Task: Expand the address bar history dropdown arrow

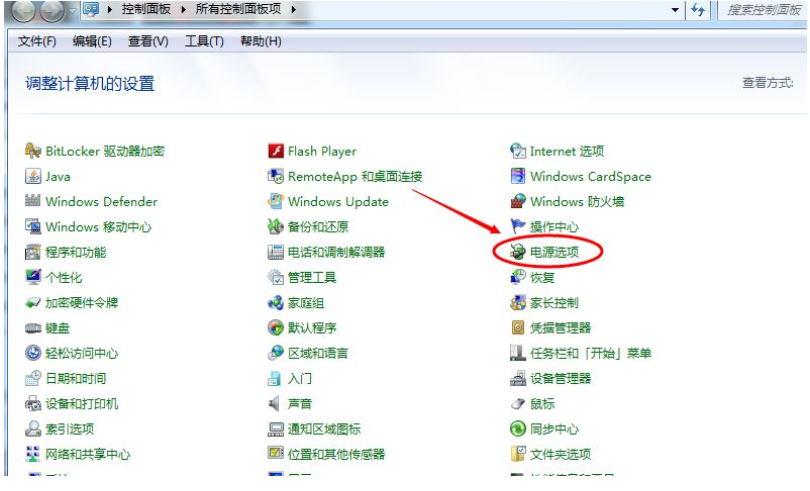Action: pos(677,10)
